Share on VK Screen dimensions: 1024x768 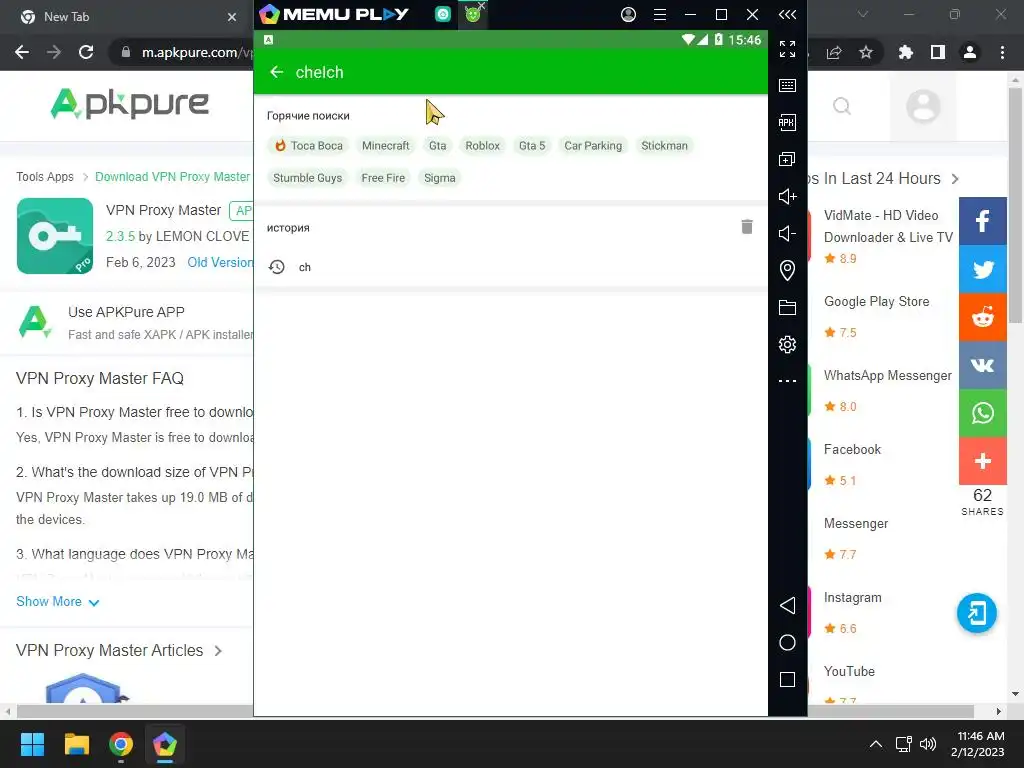tap(982, 365)
